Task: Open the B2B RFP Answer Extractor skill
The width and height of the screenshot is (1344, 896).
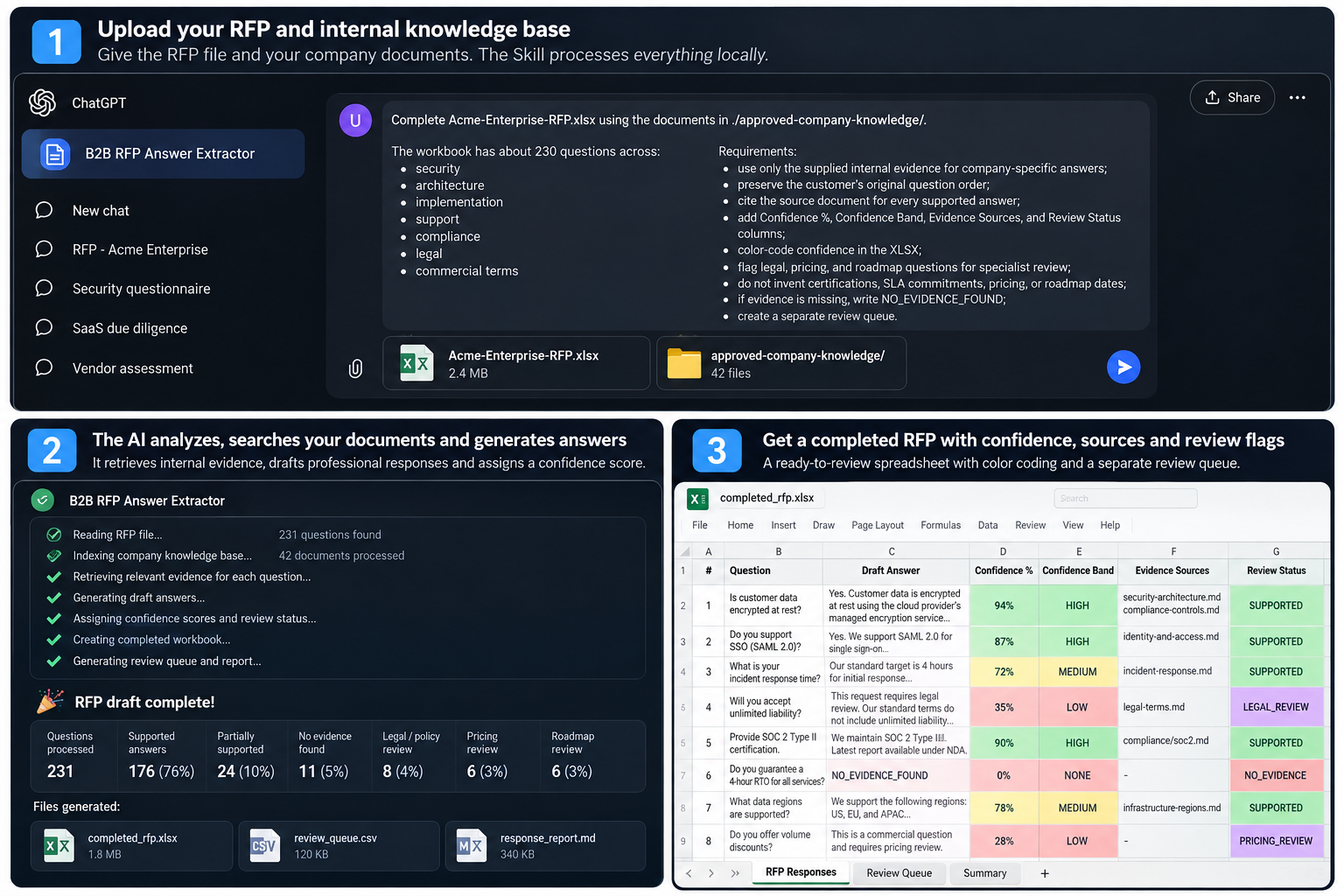Action: point(164,154)
